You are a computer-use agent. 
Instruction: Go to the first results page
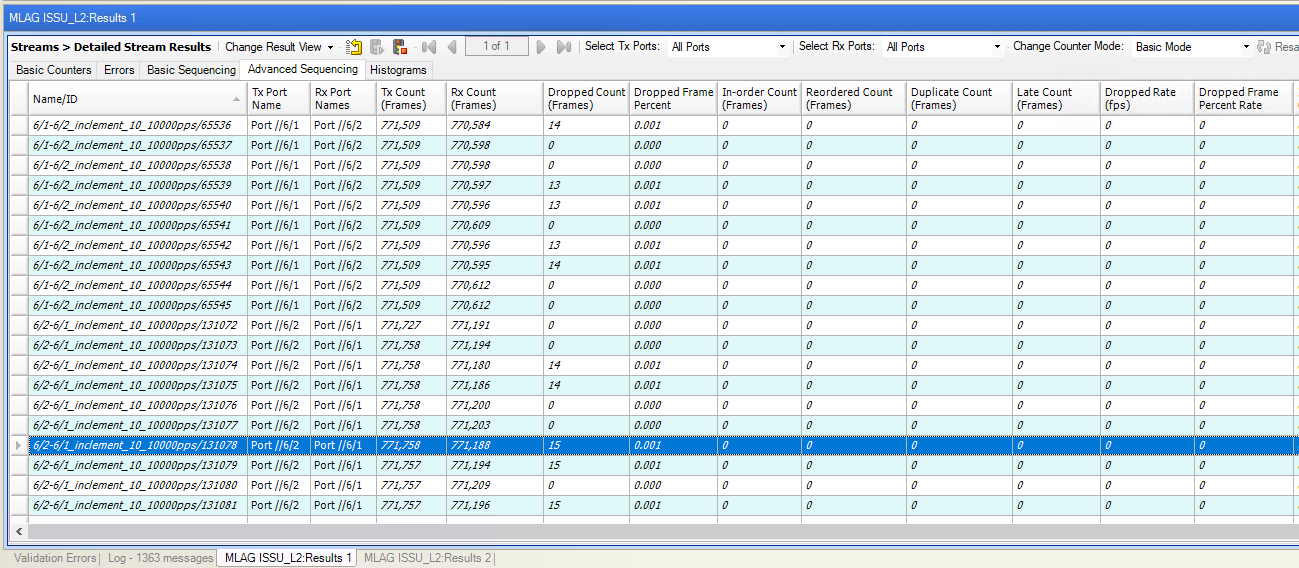point(429,47)
